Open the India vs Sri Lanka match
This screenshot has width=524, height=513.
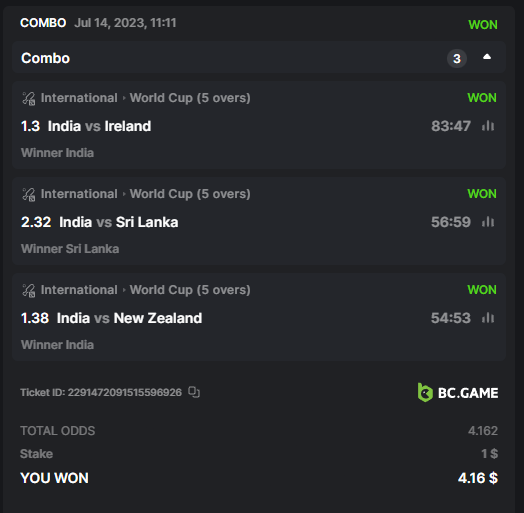pyautogui.click(x=119, y=222)
